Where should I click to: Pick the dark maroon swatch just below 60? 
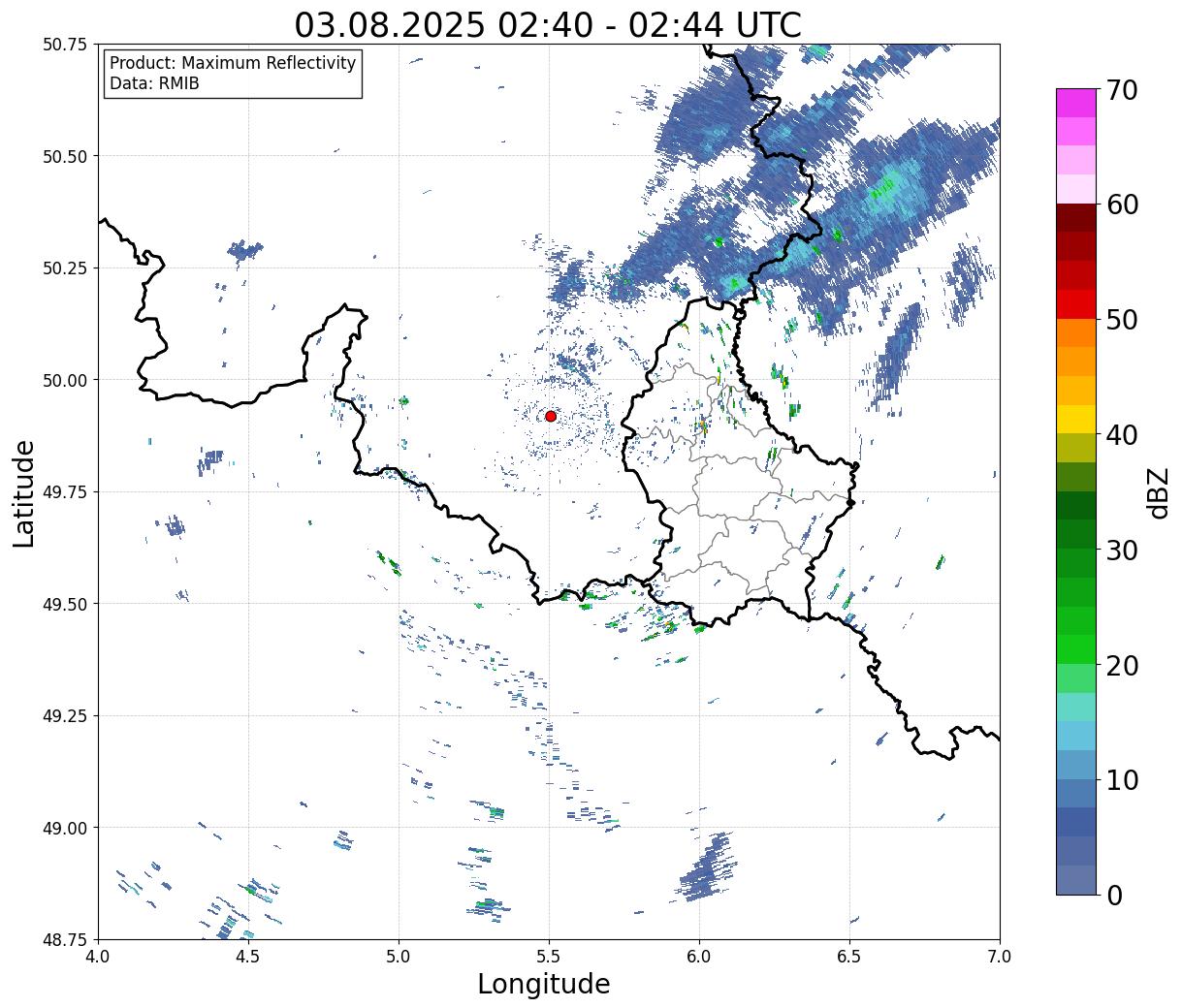coord(1076,218)
